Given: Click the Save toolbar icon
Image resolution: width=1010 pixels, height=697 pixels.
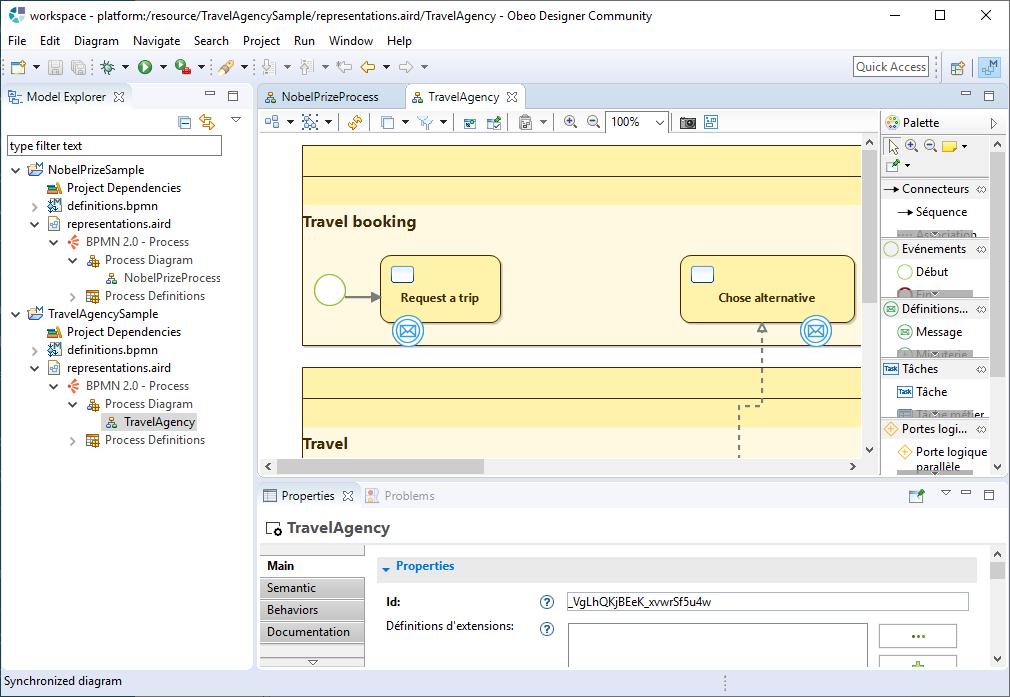Looking at the screenshot, I should click(x=55, y=67).
